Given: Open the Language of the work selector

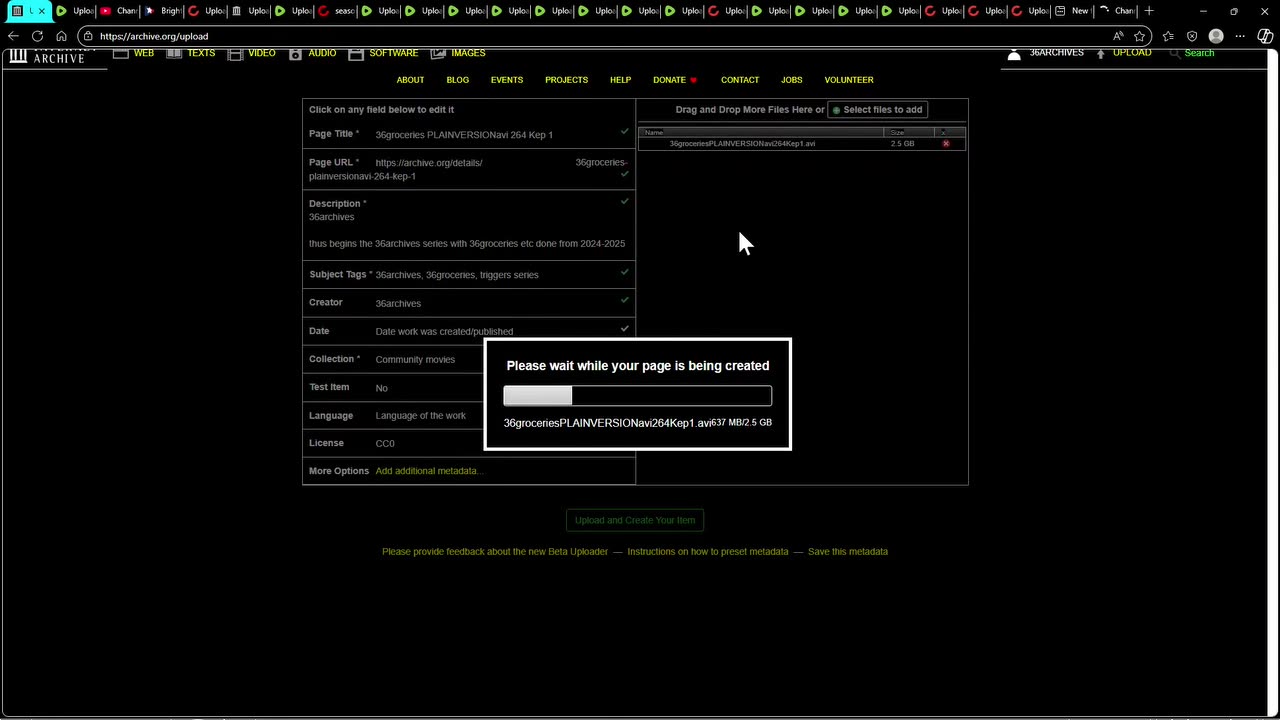Looking at the screenshot, I should click(x=421, y=416).
